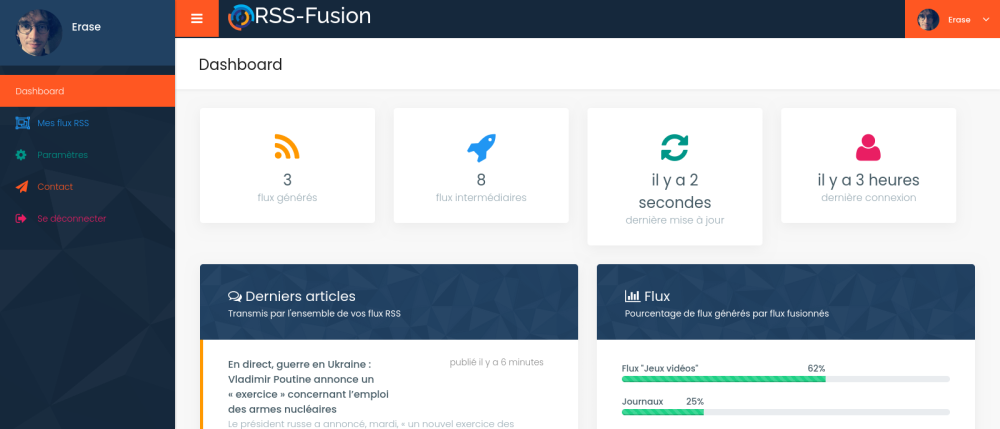Click the Journaux progress bar
Viewport: 1000px width, 429px height.
(786, 412)
